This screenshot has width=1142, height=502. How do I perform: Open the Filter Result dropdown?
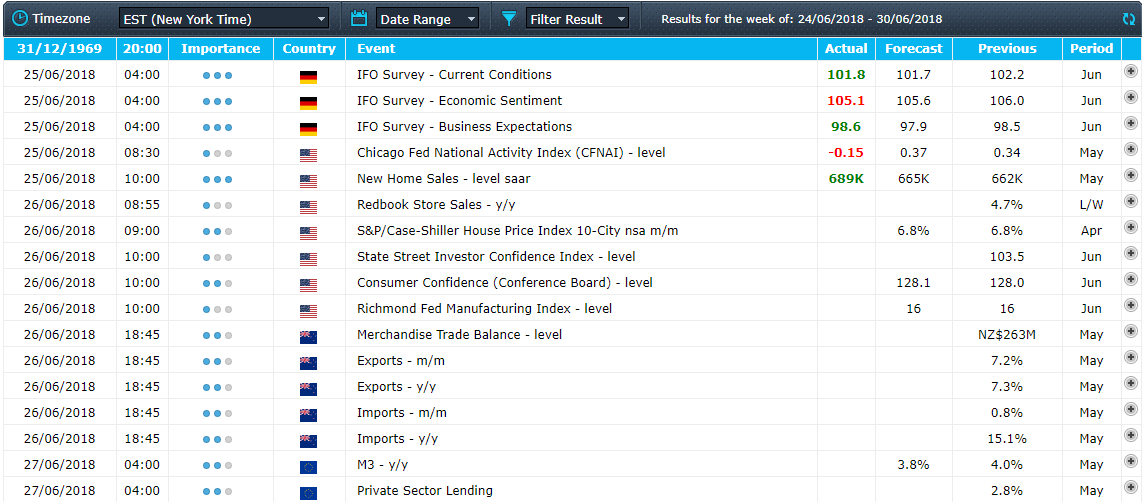click(x=577, y=19)
